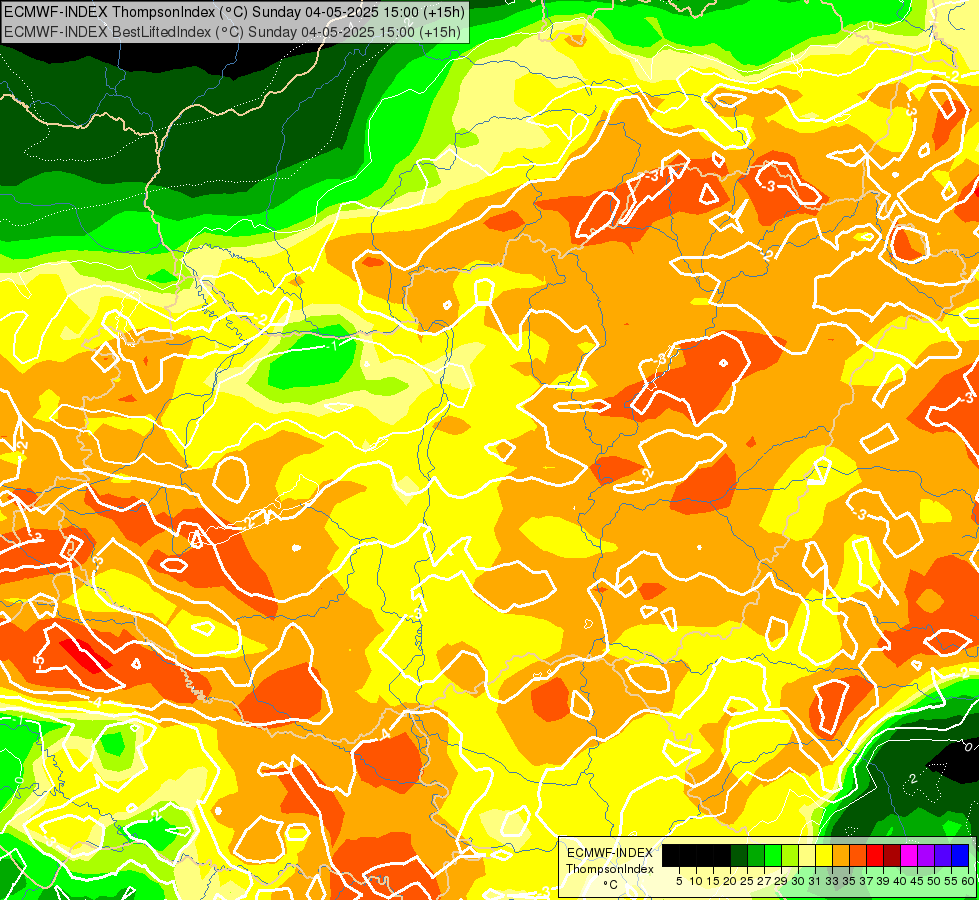The height and width of the screenshot is (900, 979).
Task: Click the legend tick label 29
Action: (x=781, y=881)
